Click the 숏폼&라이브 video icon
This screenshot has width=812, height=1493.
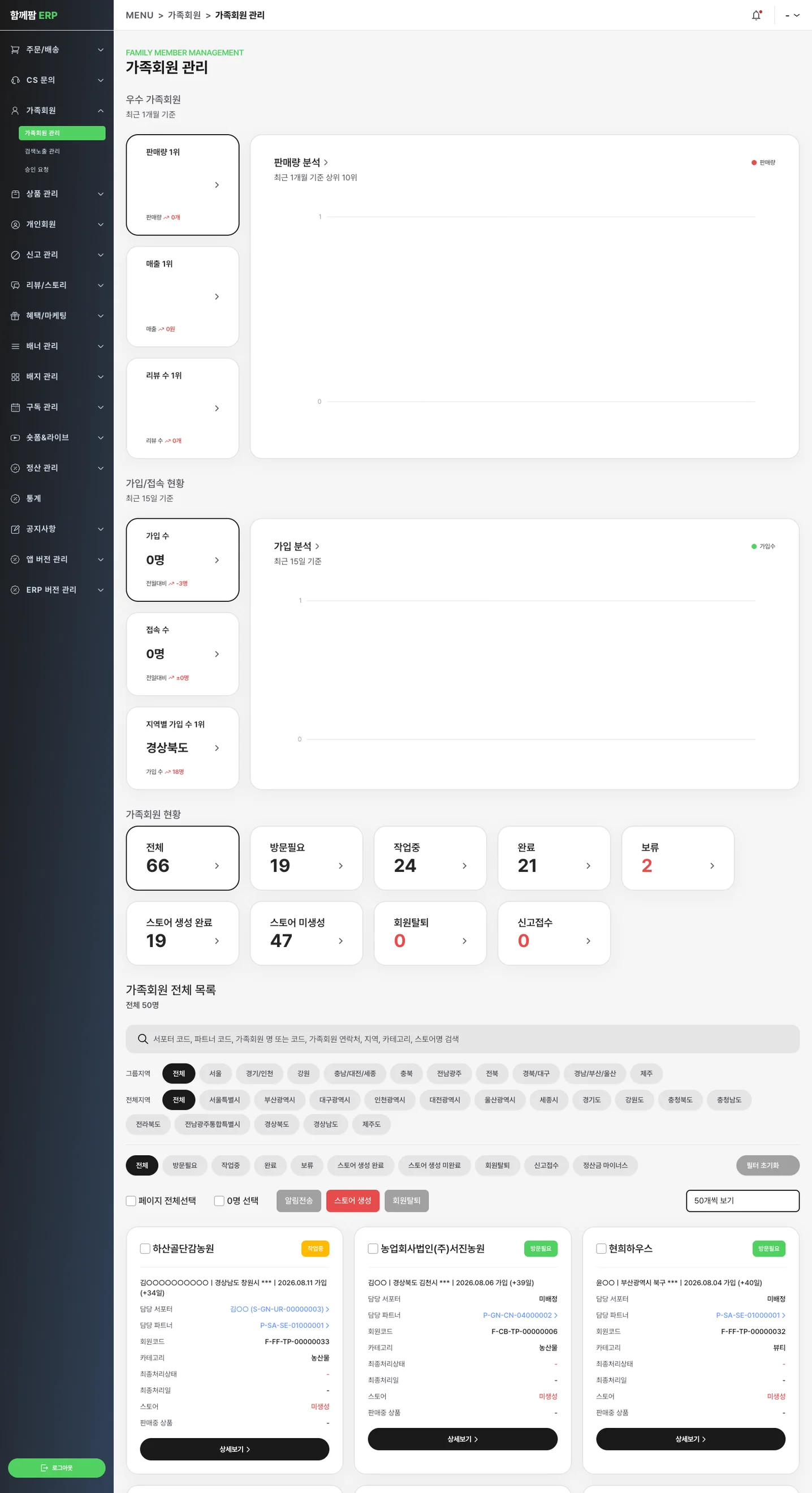point(15,437)
